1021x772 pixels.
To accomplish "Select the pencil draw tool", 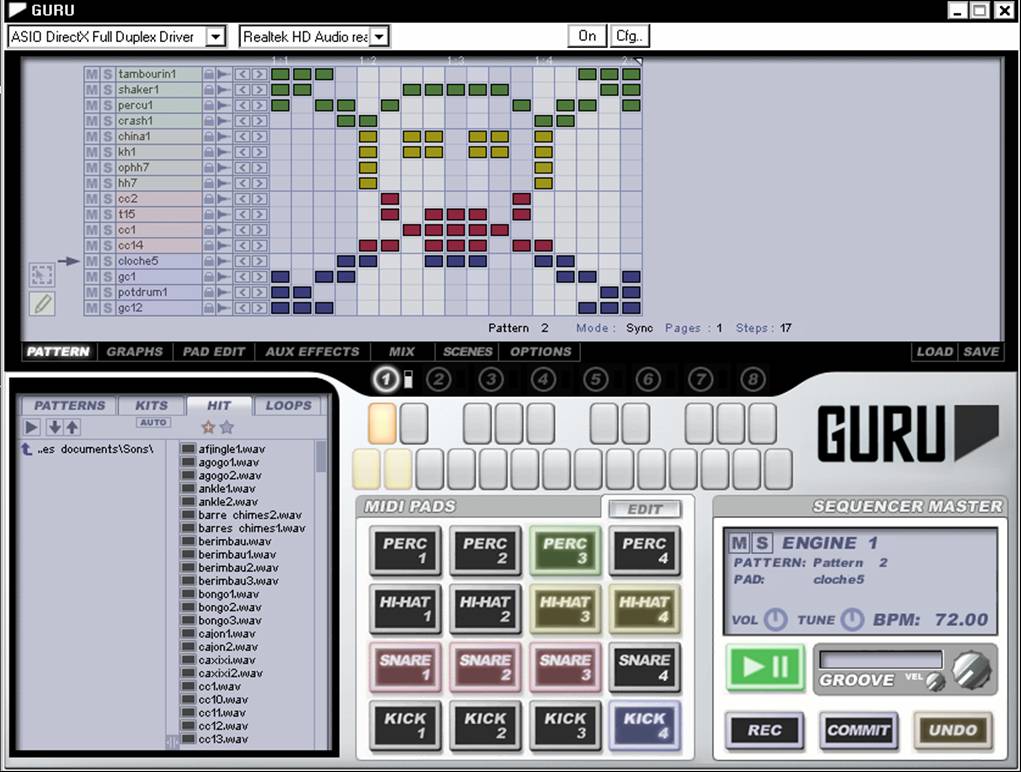I will click(42, 304).
